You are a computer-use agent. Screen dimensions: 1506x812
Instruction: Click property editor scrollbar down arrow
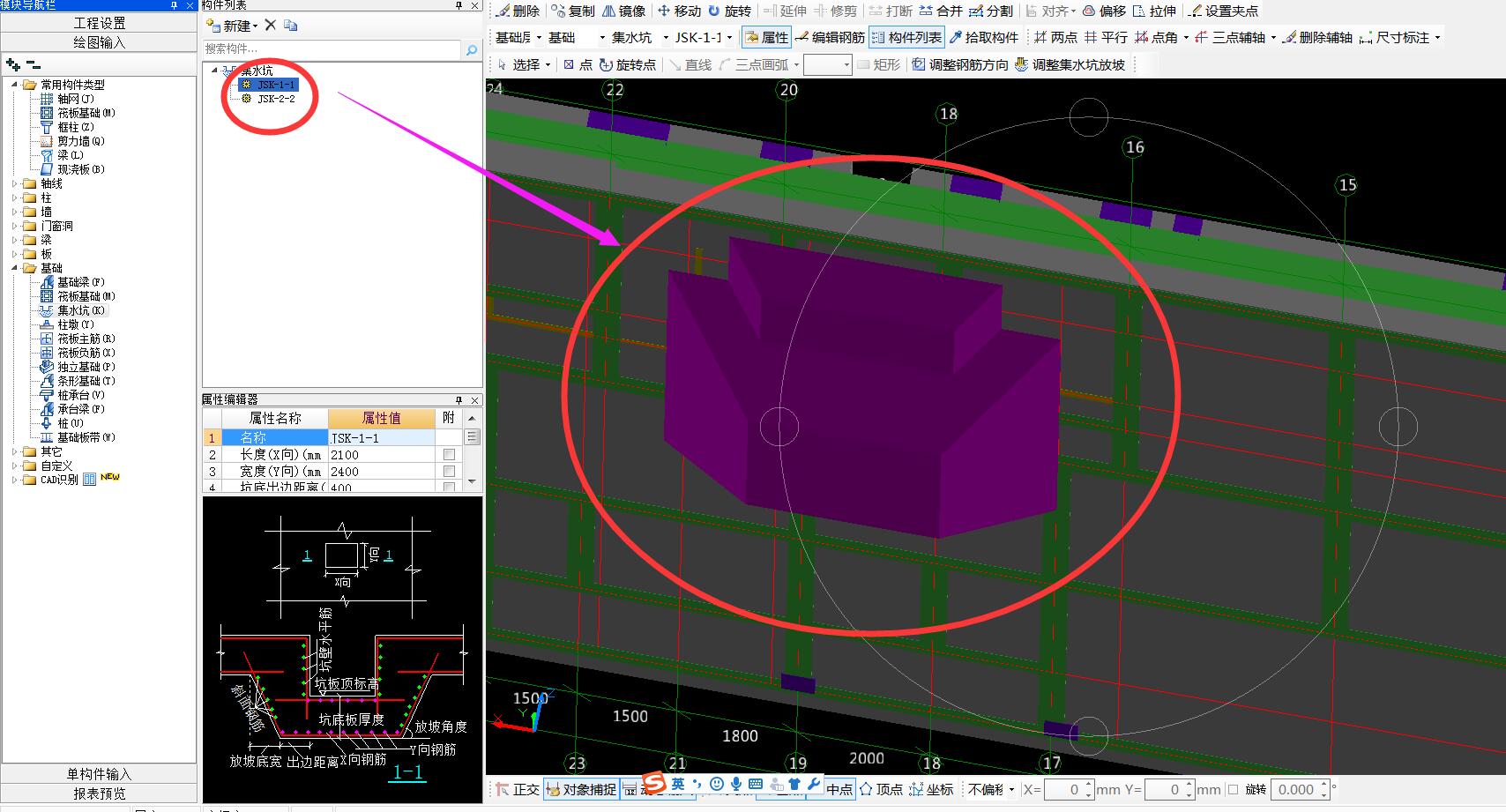pyautogui.click(x=472, y=481)
